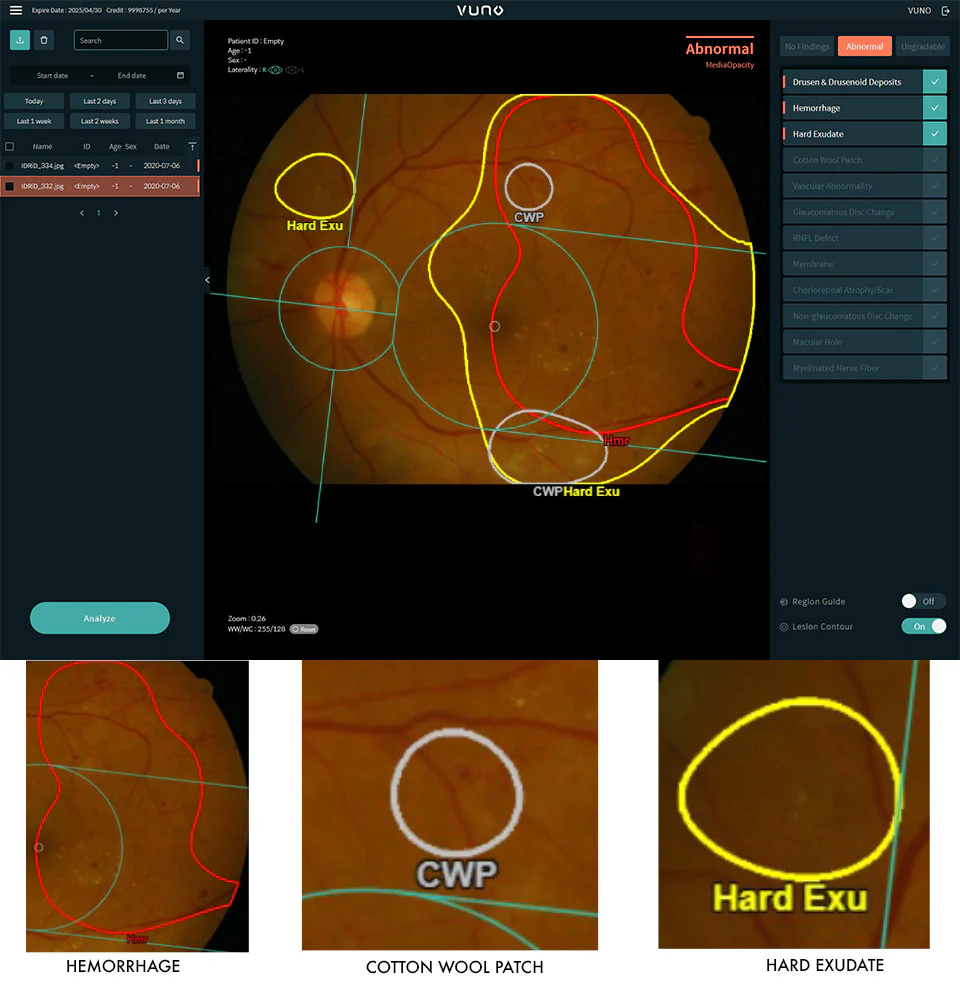Go to previous page arrow

(x=82, y=213)
